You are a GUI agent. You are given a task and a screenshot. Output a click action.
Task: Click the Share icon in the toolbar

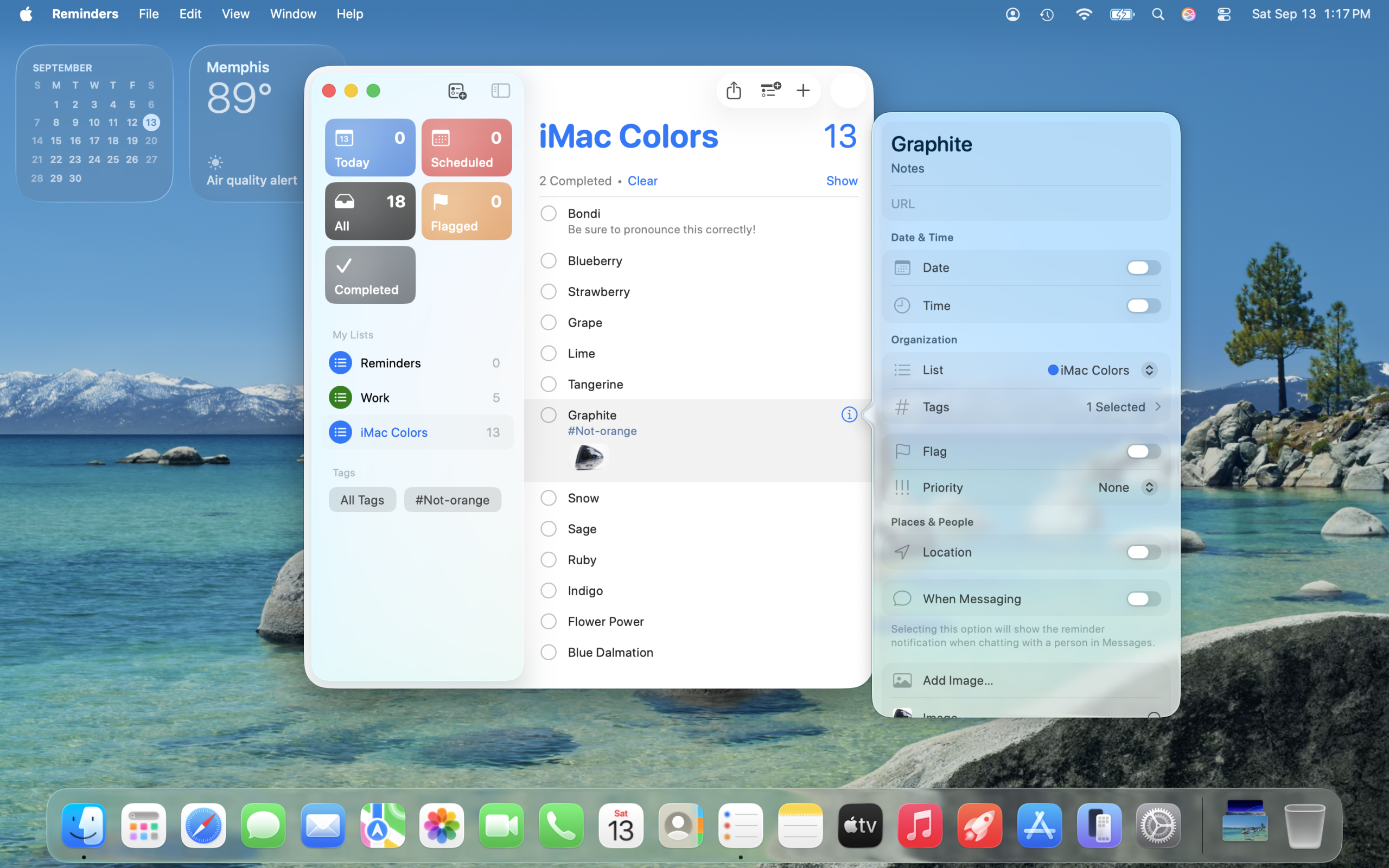[734, 90]
